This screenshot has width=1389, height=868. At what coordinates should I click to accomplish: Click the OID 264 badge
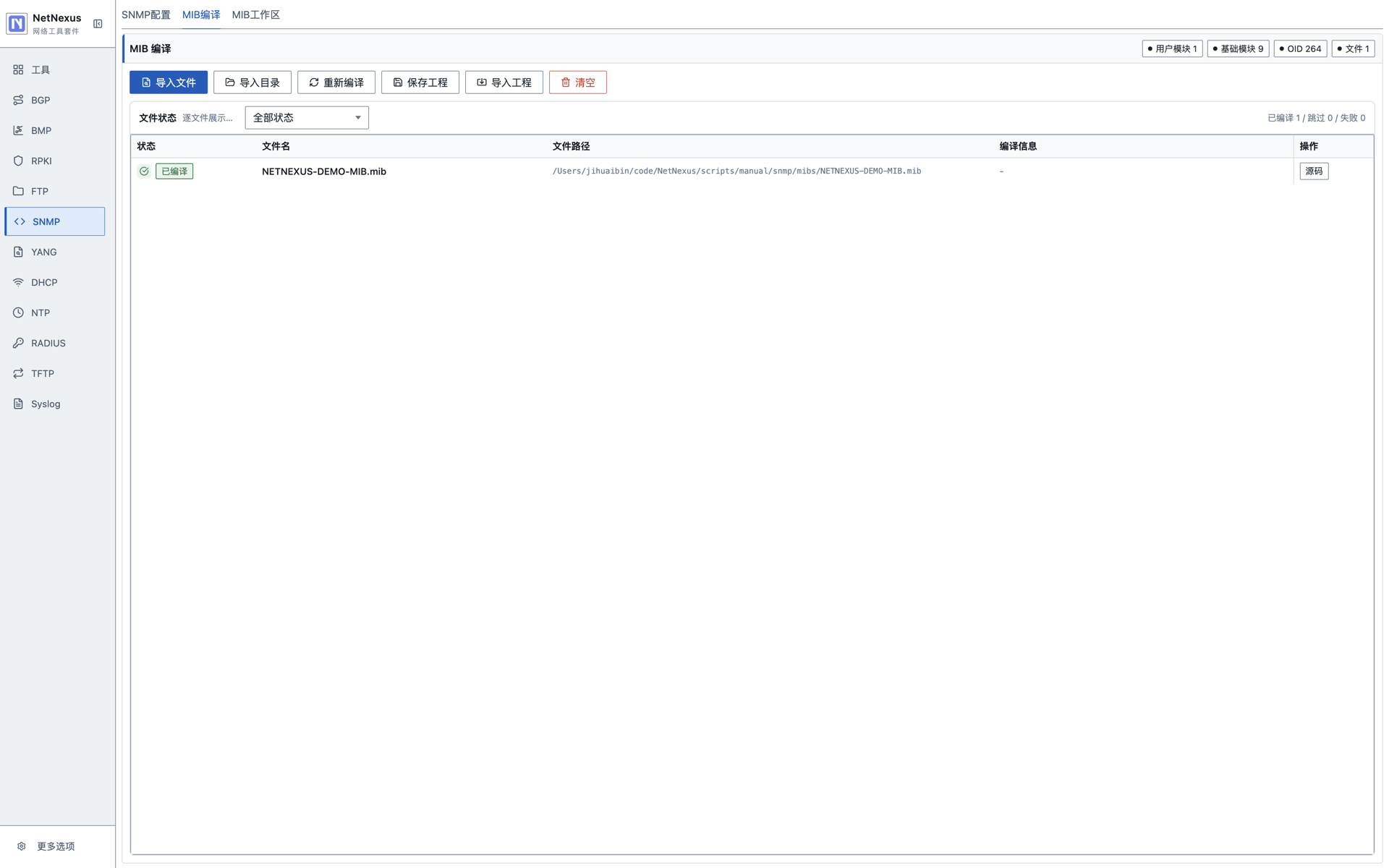[x=1300, y=48]
